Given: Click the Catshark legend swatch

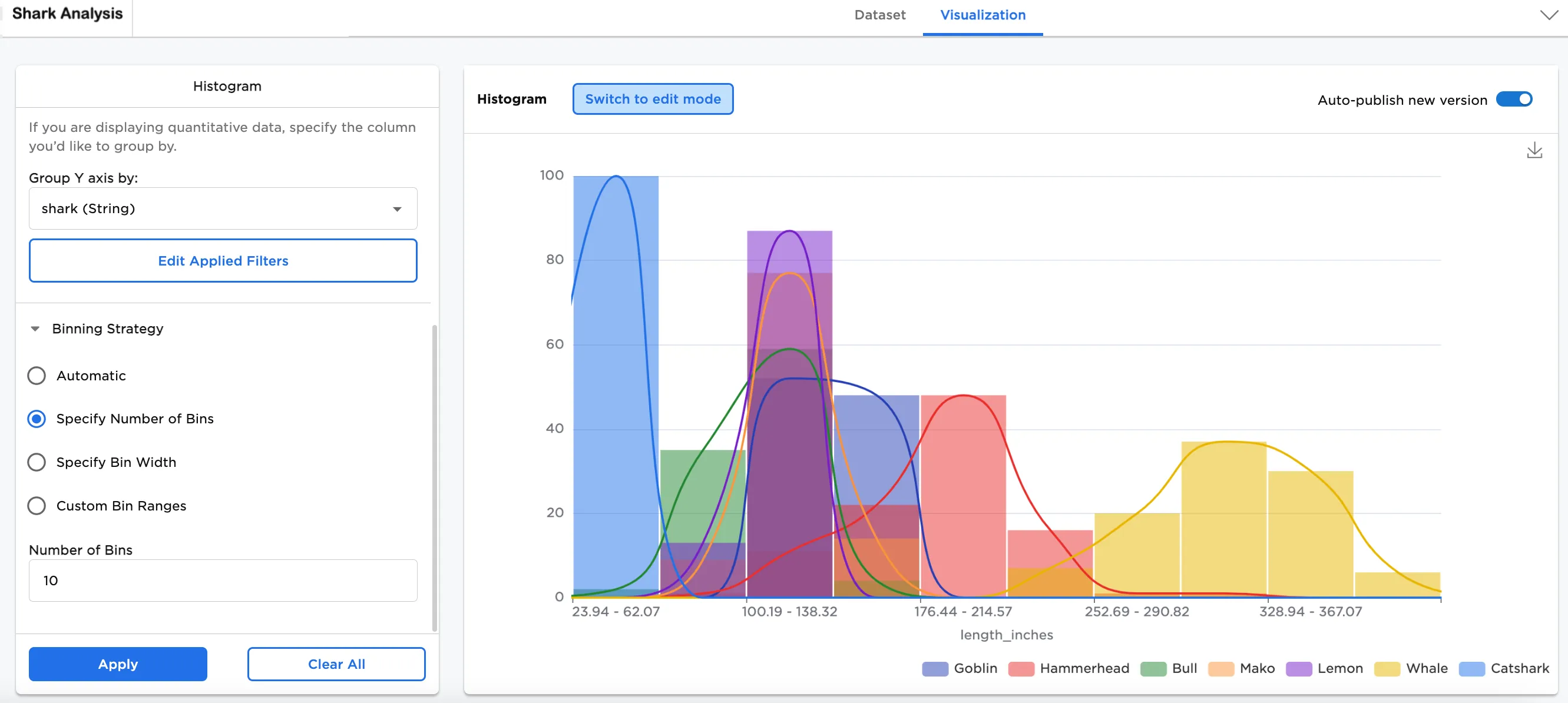Looking at the screenshot, I should coord(1471,668).
